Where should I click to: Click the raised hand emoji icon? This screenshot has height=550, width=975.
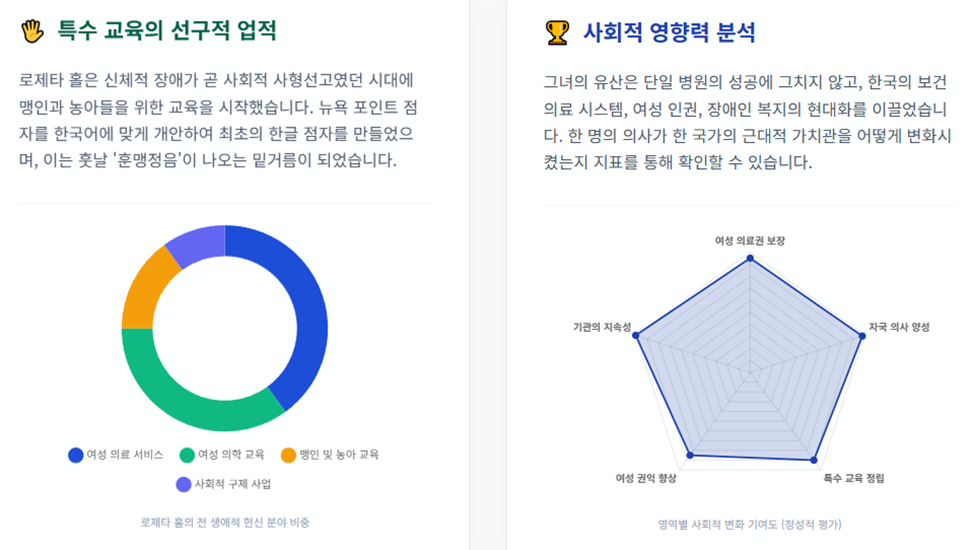tap(32, 31)
